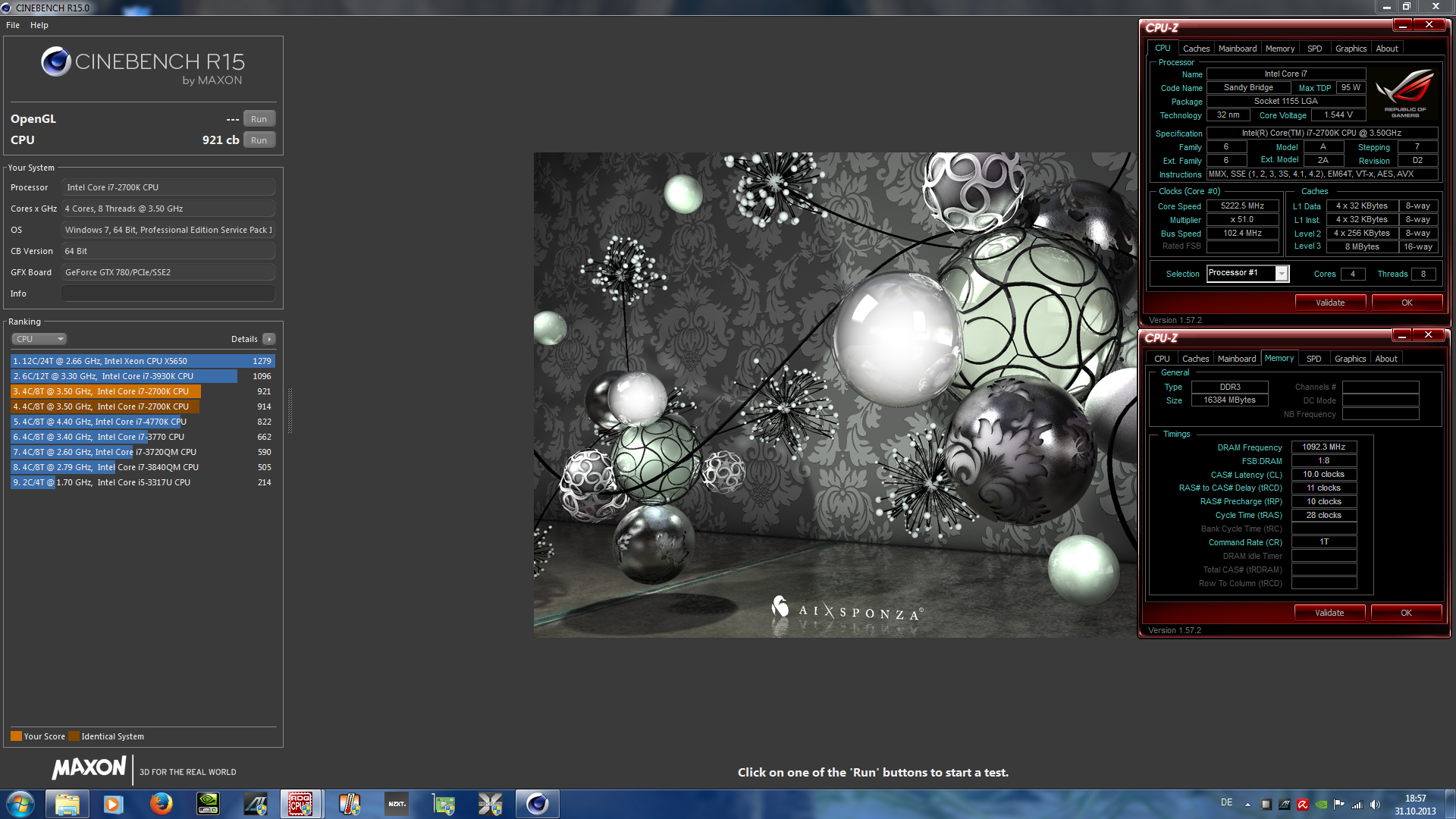Open the NVIDIA tray icon
Image resolution: width=1456 pixels, height=819 pixels.
(x=1321, y=805)
